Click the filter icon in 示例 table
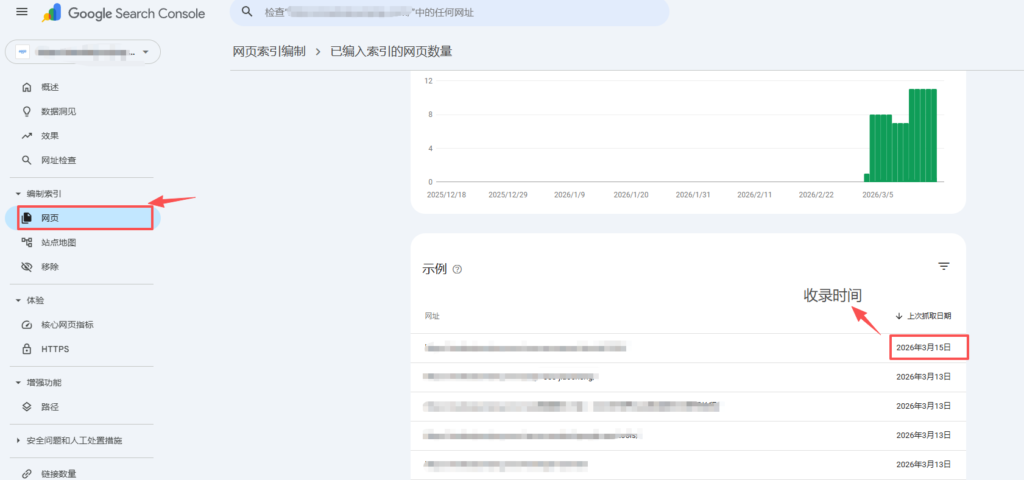 click(943, 266)
